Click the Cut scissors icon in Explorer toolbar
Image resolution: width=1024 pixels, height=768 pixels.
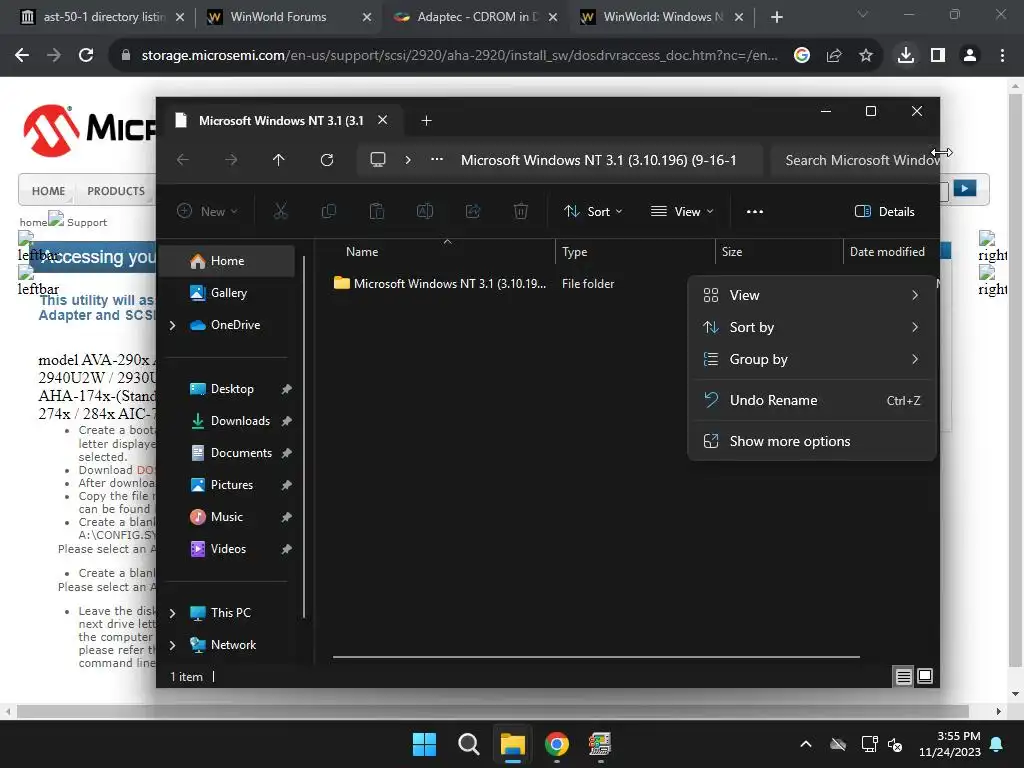[x=280, y=211]
